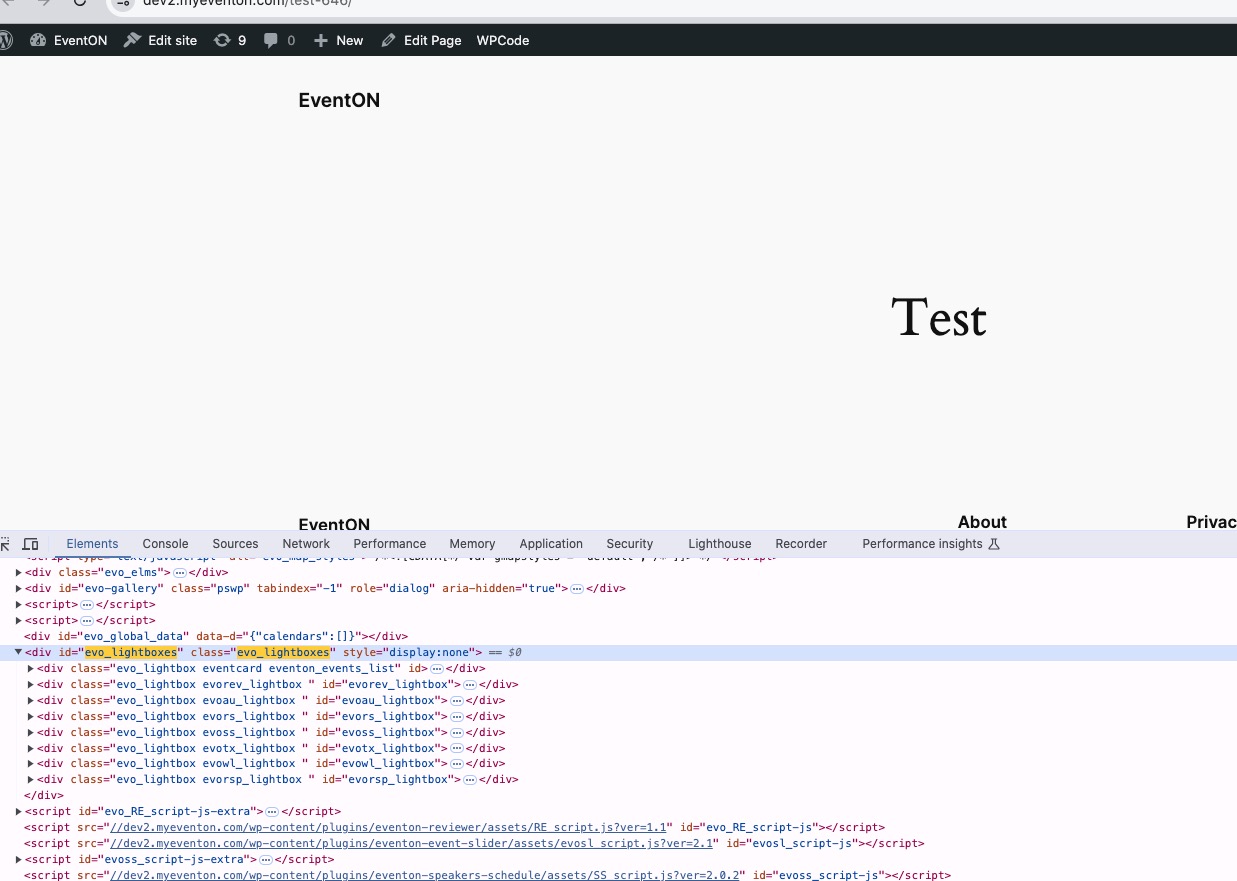Expand the evo_RE_script-js-extra script node
This screenshot has width=1237, height=881.
(x=18, y=811)
